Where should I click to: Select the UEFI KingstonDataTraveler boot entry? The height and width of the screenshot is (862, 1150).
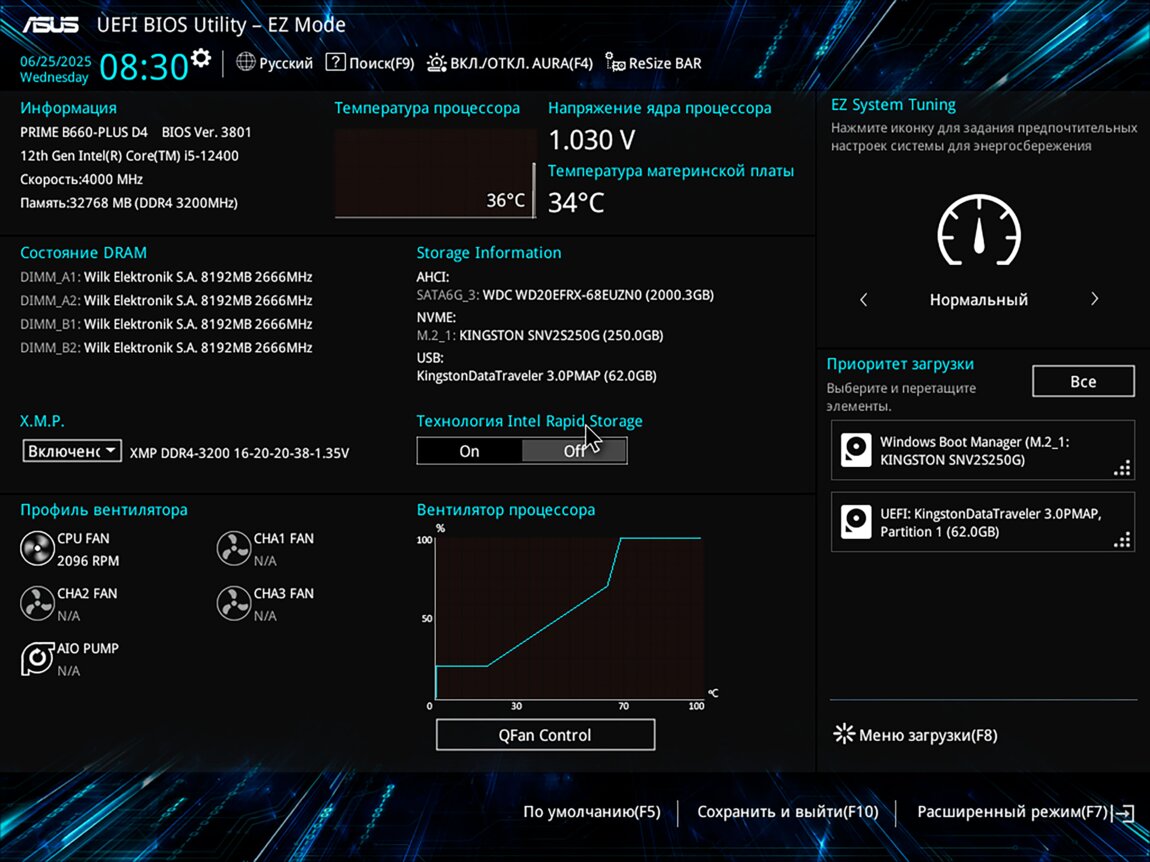click(982, 522)
